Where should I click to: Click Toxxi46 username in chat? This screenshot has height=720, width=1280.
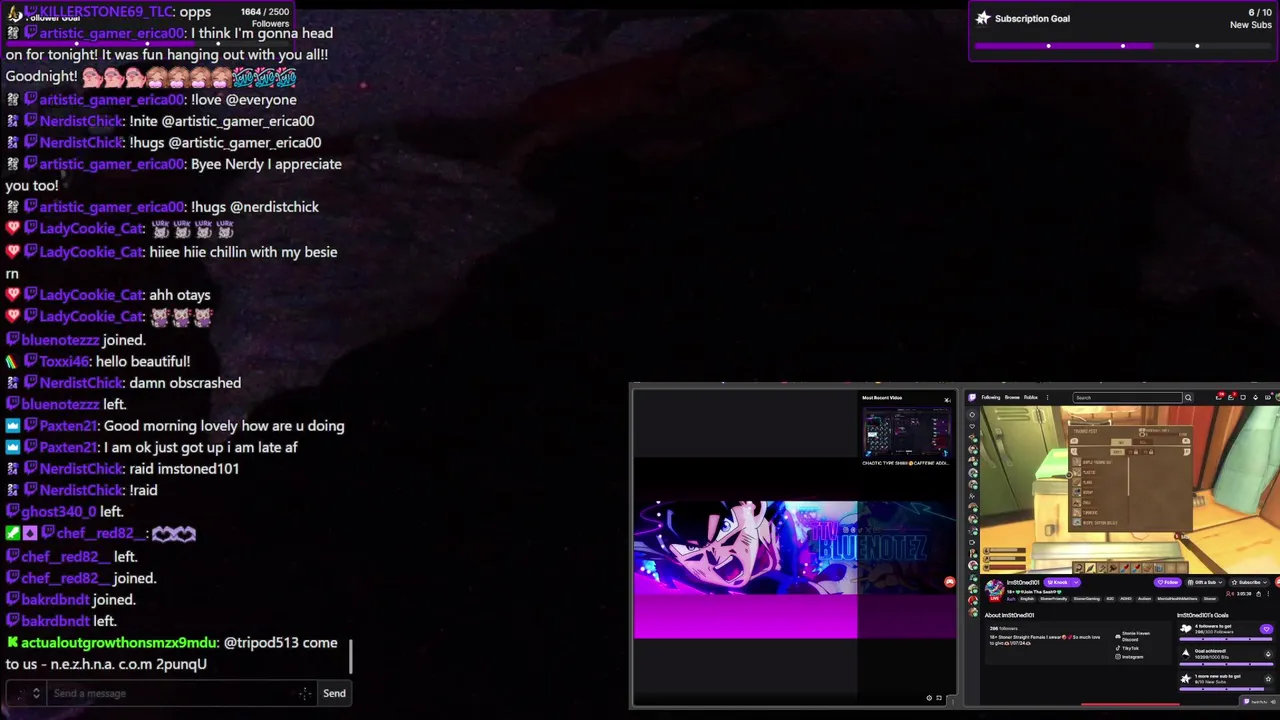(x=64, y=361)
